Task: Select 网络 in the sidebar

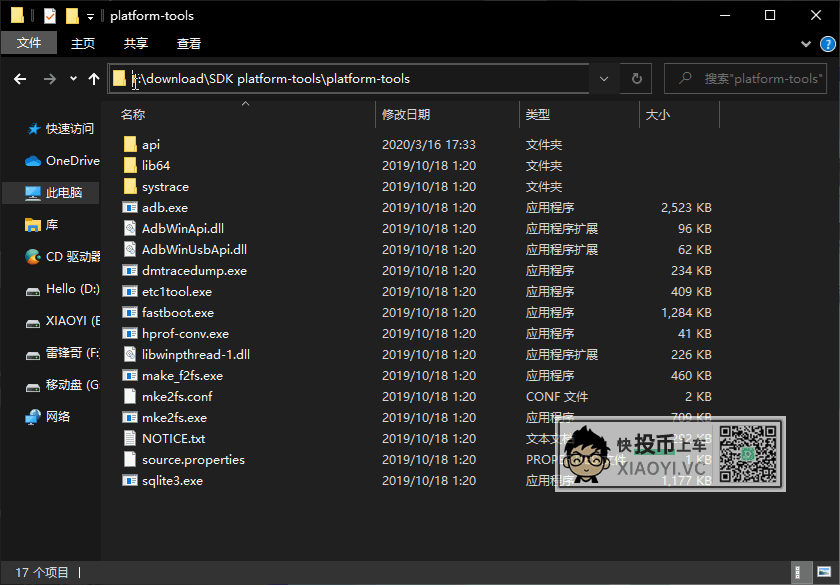Action: pos(48,416)
